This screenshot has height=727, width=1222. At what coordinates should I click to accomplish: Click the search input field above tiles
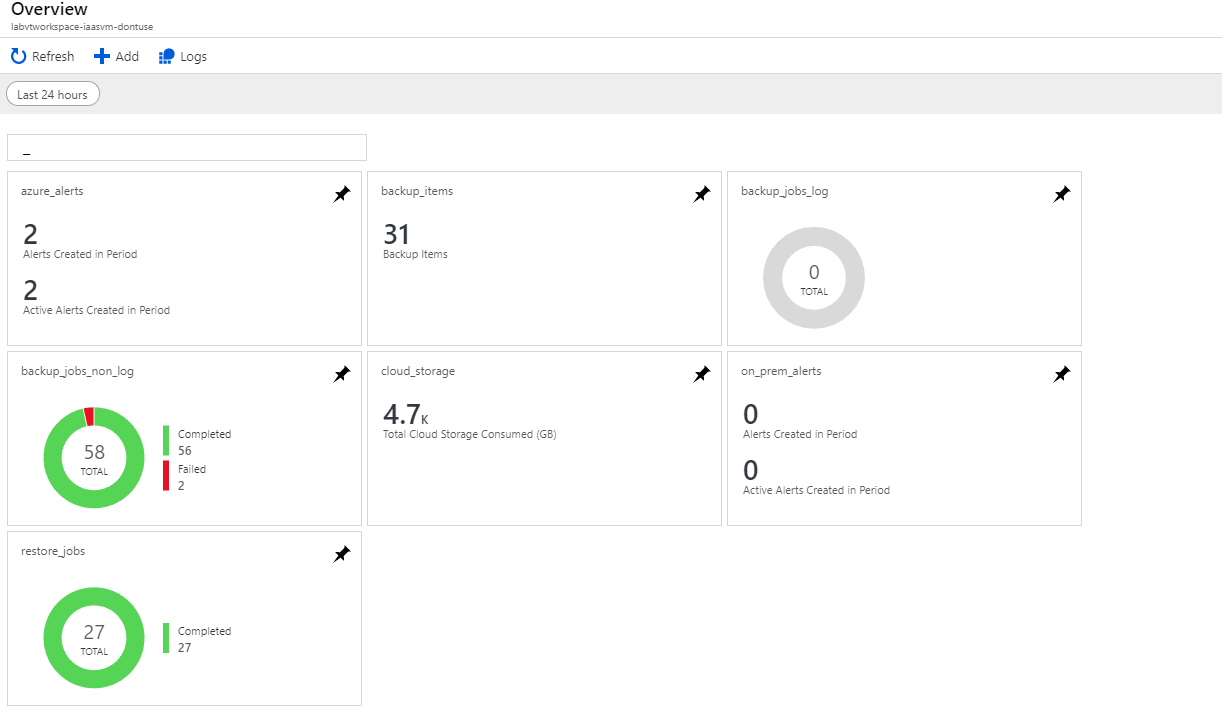coord(187,147)
